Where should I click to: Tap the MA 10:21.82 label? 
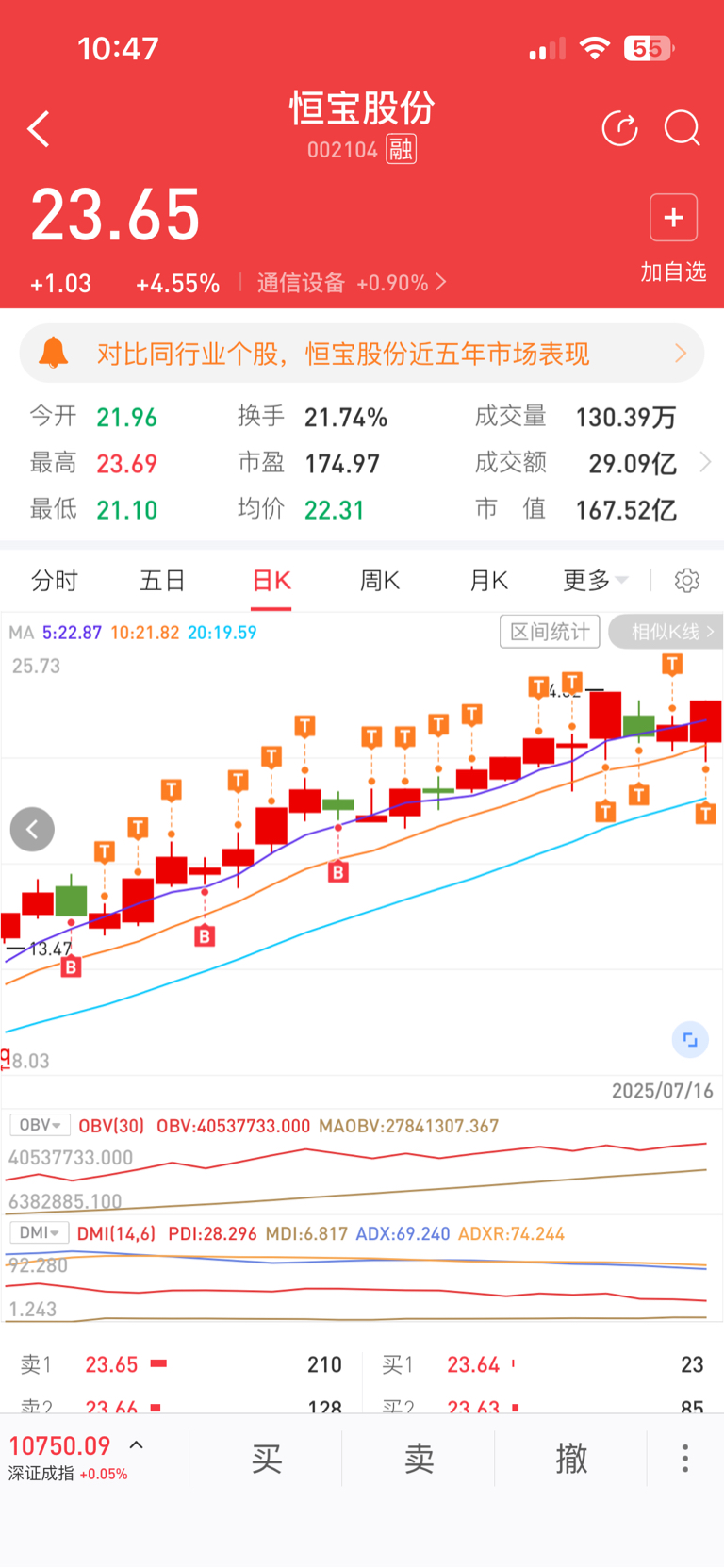coord(145,632)
